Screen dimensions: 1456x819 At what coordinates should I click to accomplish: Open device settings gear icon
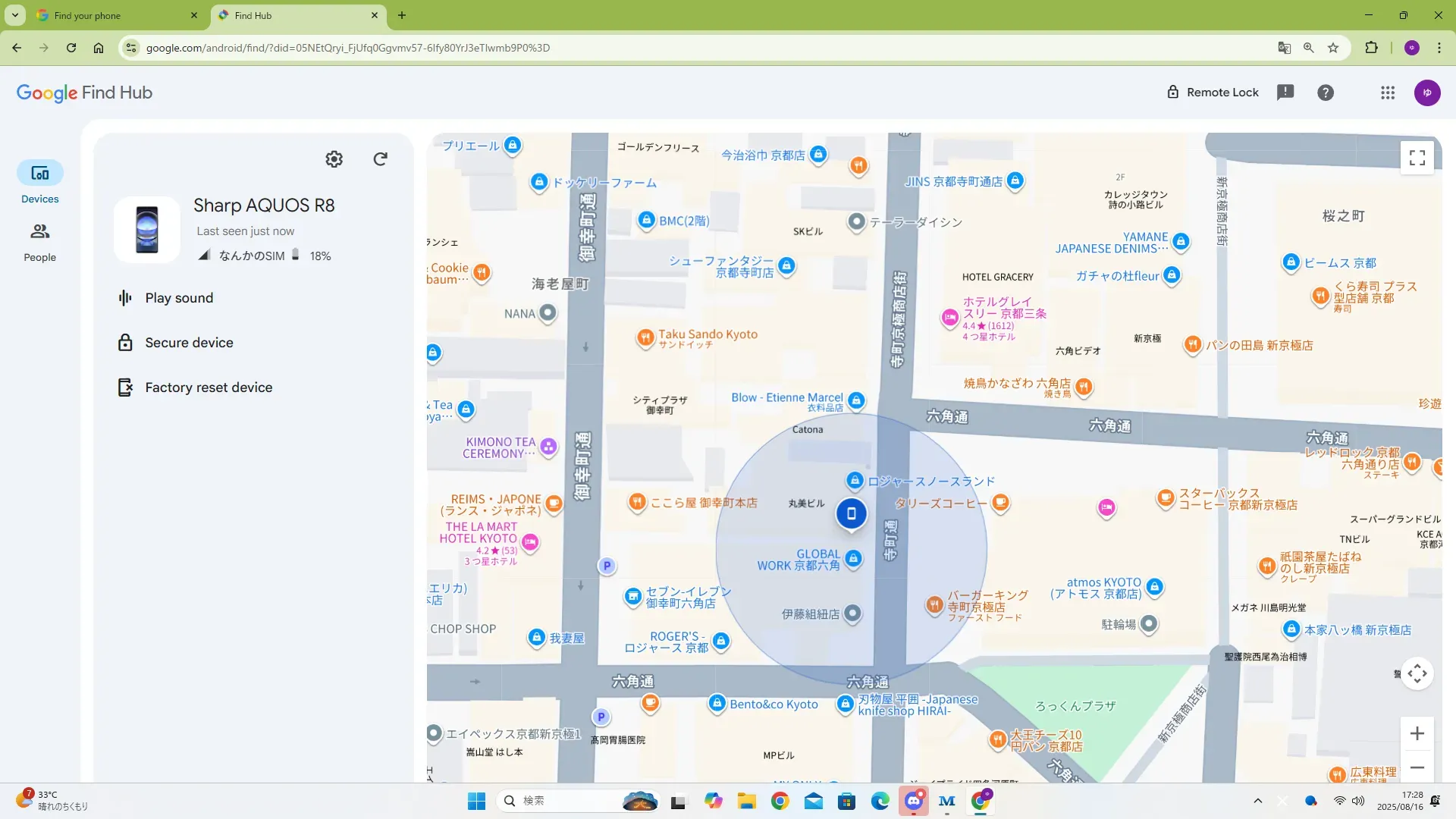(334, 159)
